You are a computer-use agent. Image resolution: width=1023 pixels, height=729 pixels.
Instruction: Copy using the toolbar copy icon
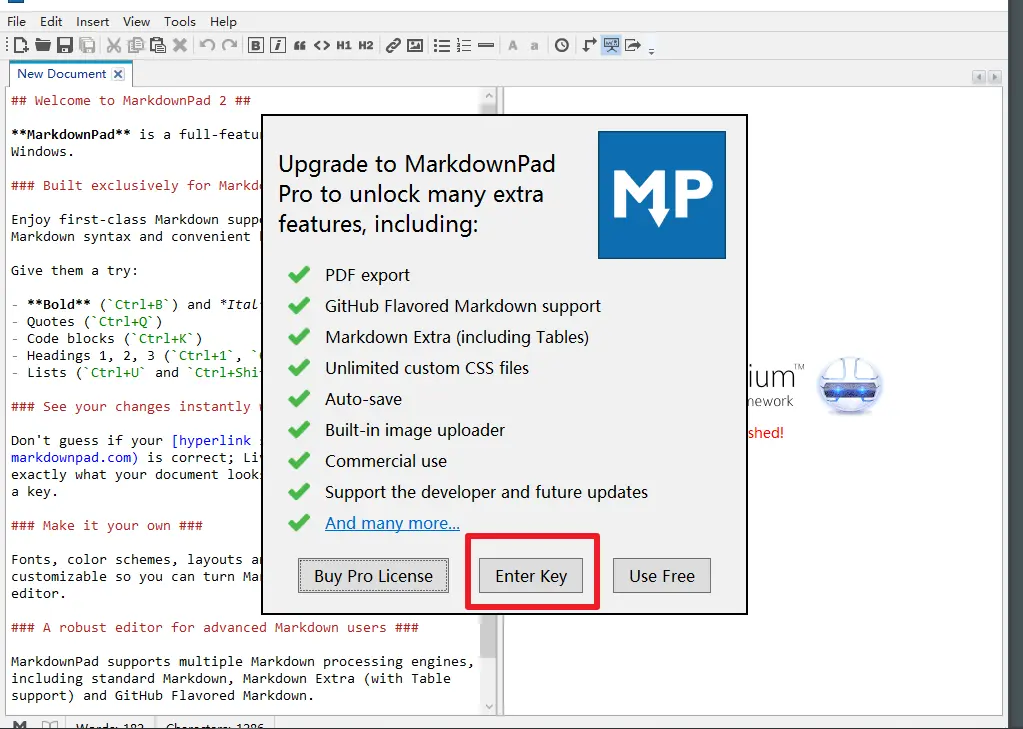pos(136,45)
